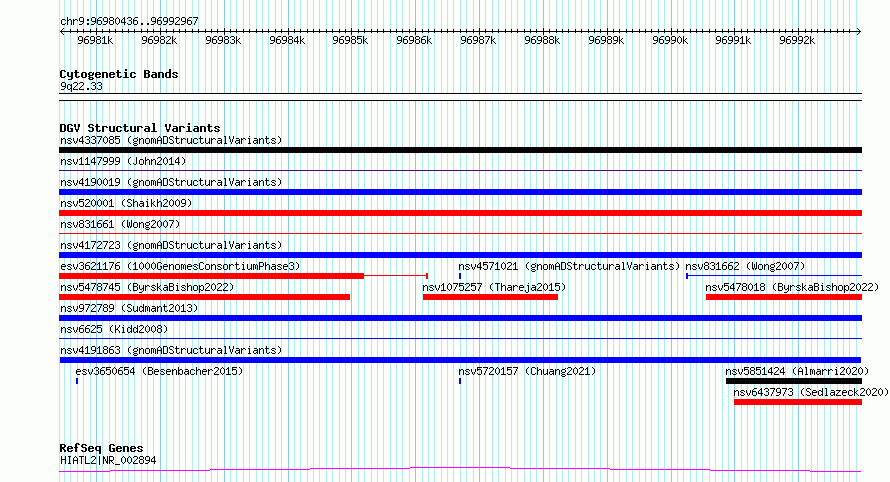Select the red nsv5478745 variant bar
The image size is (890, 482).
tap(204, 297)
